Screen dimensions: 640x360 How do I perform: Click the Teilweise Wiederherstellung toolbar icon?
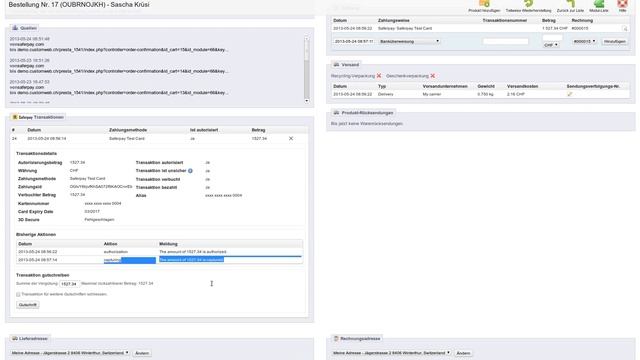[x=528, y=4]
